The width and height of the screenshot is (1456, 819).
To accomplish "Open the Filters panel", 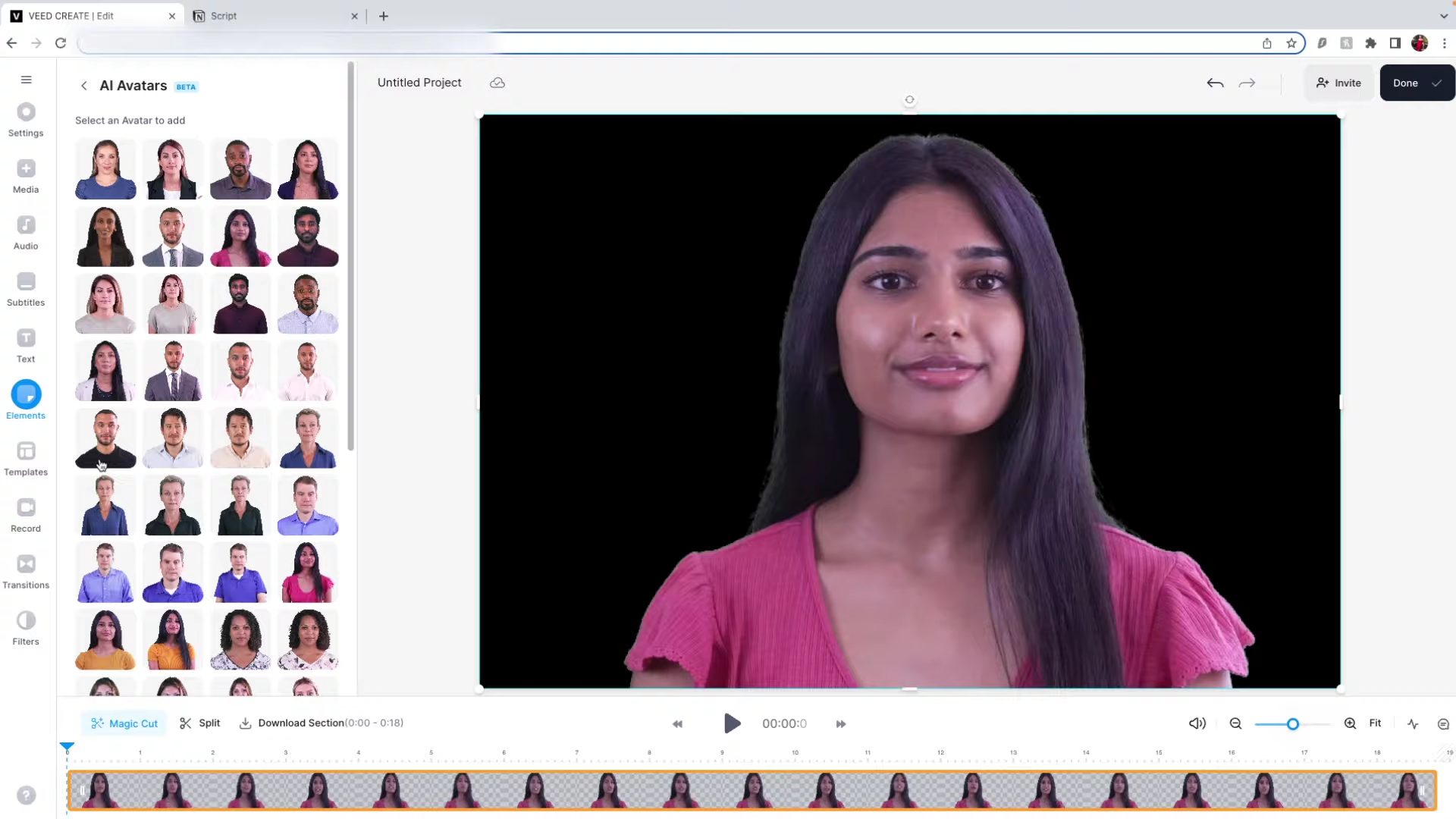I will click(x=25, y=628).
